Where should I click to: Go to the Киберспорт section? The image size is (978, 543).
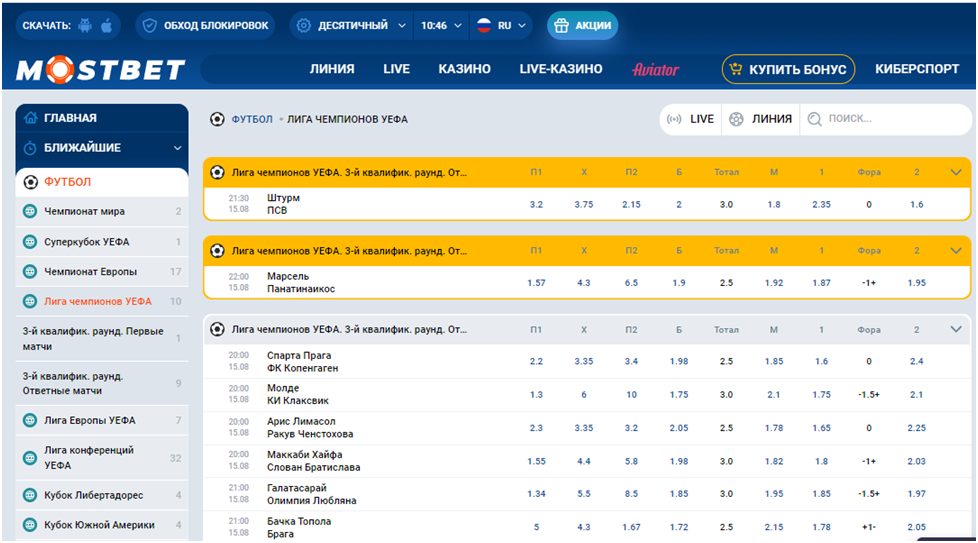(x=917, y=69)
